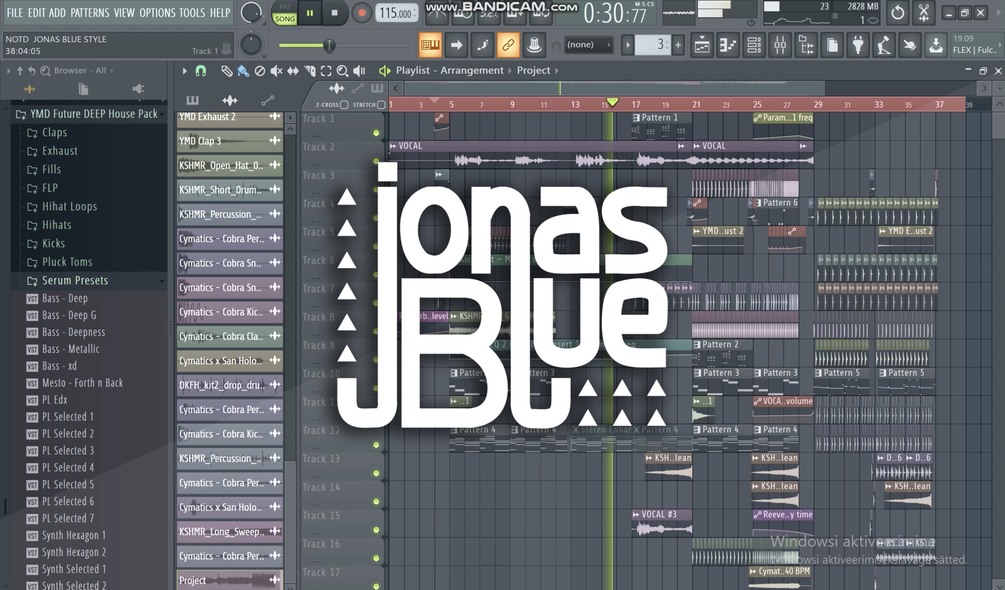1005x590 pixels.
Task: Mute Track 14 using its green dot
Action: tap(376, 502)
